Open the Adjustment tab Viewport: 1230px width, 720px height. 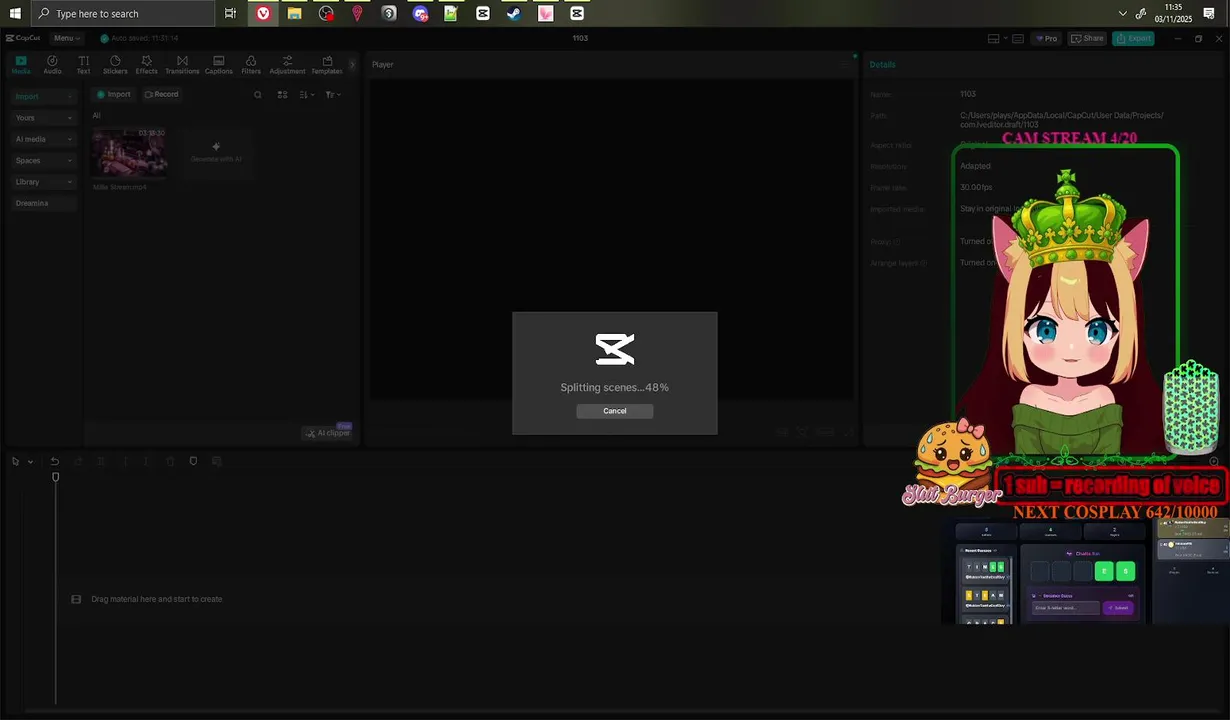pyautogui.click(x=287, y=65)
